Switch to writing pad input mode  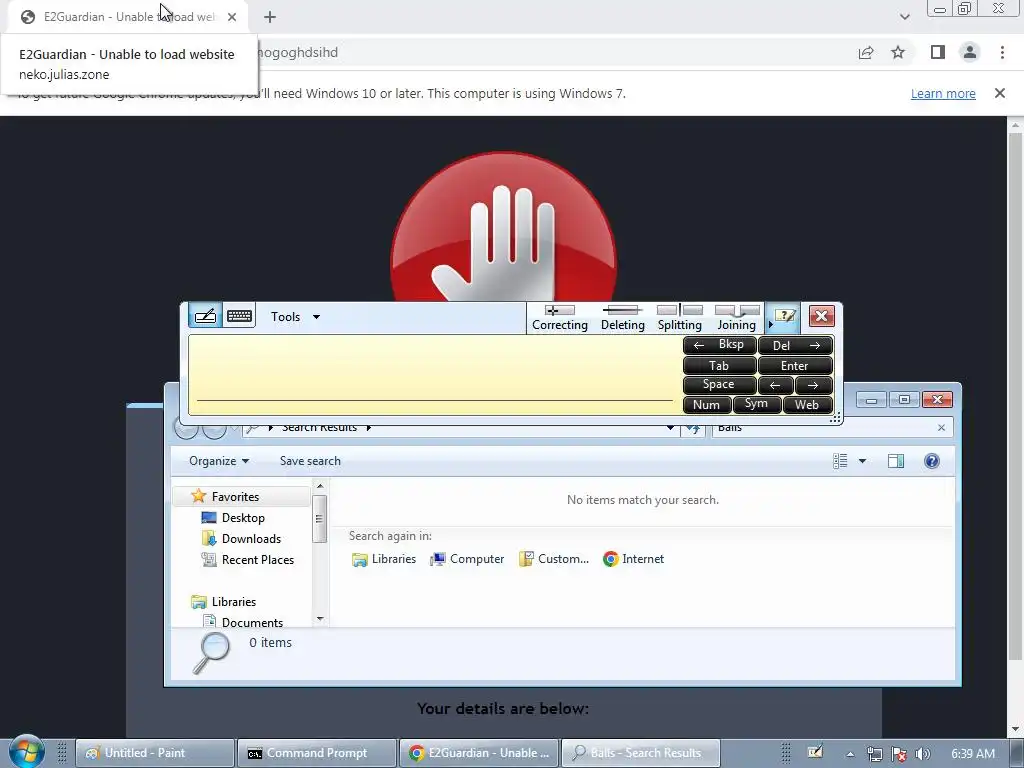[x=205, y=316]
